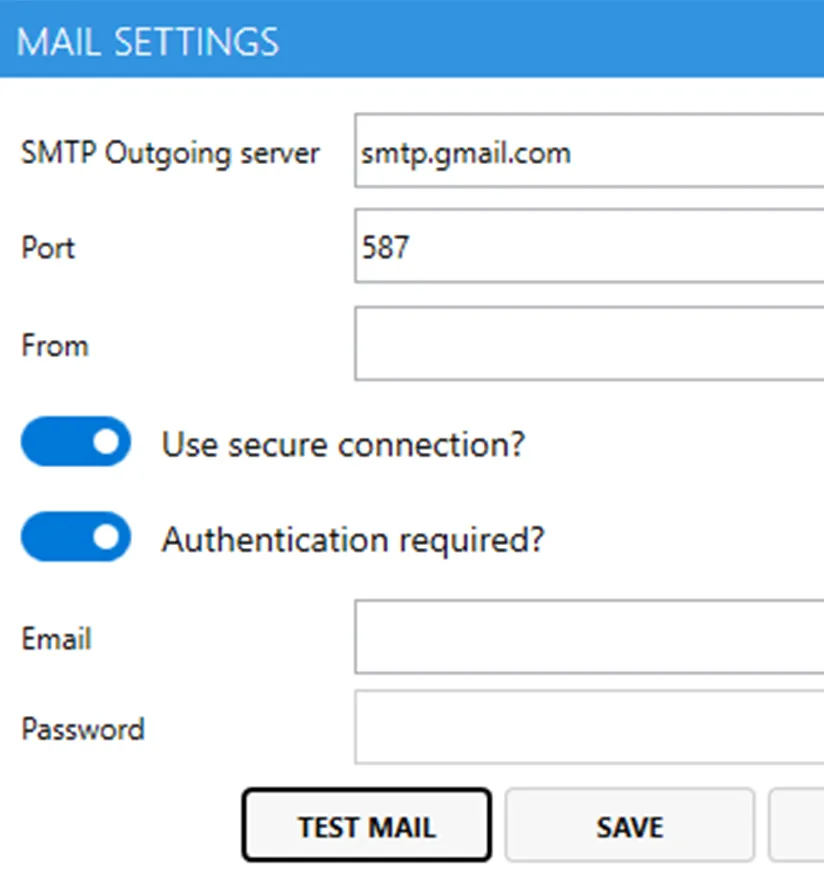This screenshot has height=896, width=824.
Task: Click the "SMTP Outgoing server" label
Action: [170, 153]
